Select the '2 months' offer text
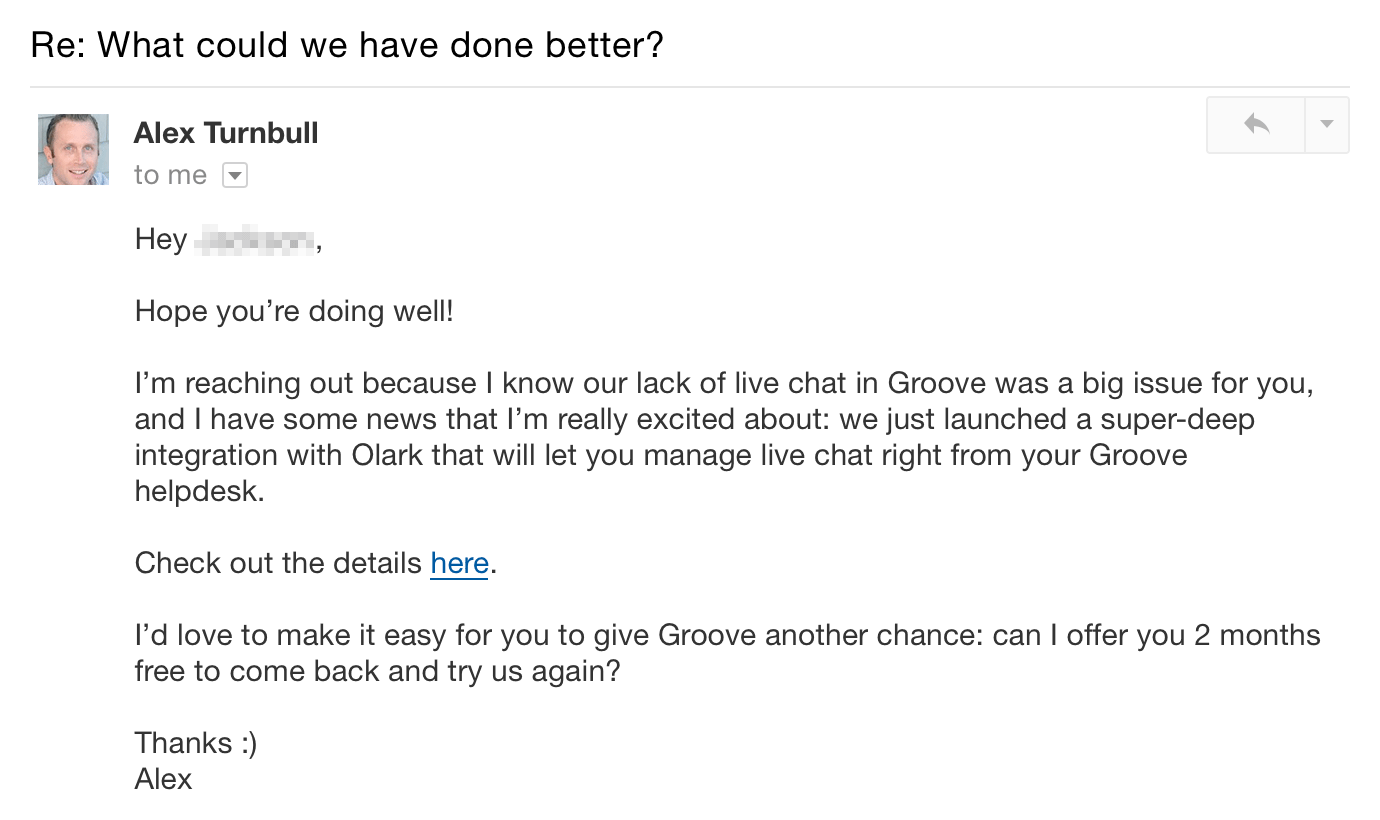Image resolution: width=1380 pixels, height=820 pixels. point(1258,636)
